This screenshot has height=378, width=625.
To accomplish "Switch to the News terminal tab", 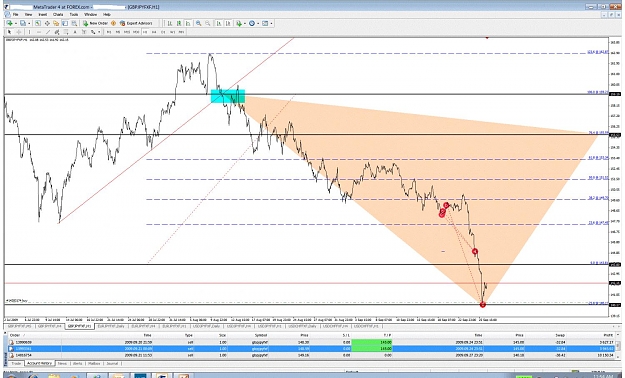I will (x=62, y=364).
